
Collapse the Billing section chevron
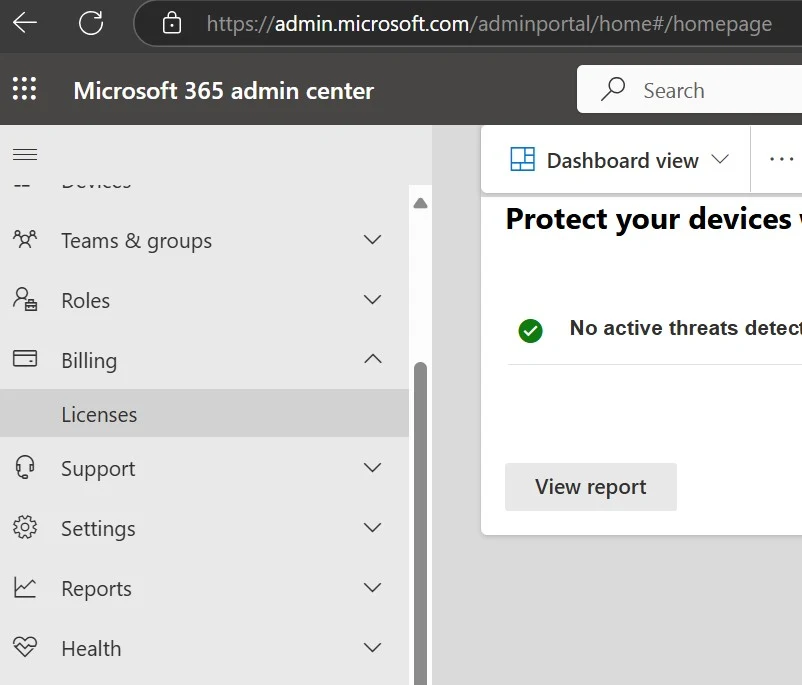372,359
